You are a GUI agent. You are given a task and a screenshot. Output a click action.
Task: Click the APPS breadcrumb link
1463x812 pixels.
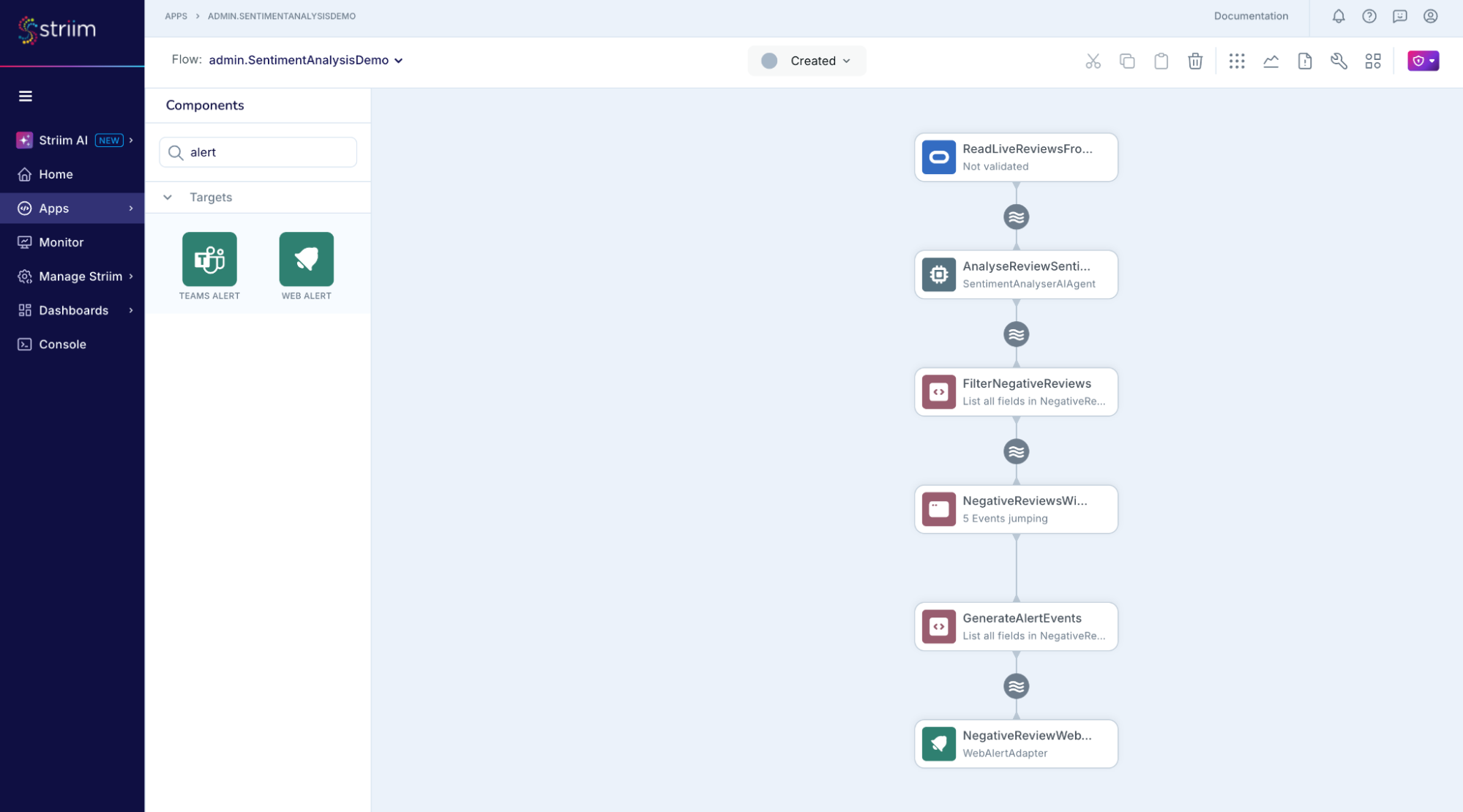(176, 16)
